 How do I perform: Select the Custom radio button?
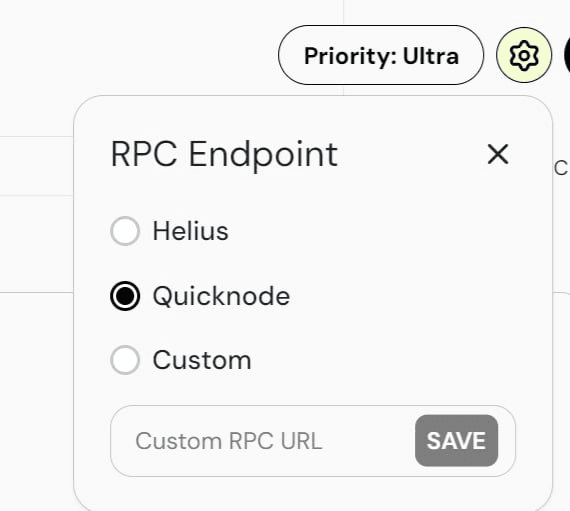[x=125, y=360]
